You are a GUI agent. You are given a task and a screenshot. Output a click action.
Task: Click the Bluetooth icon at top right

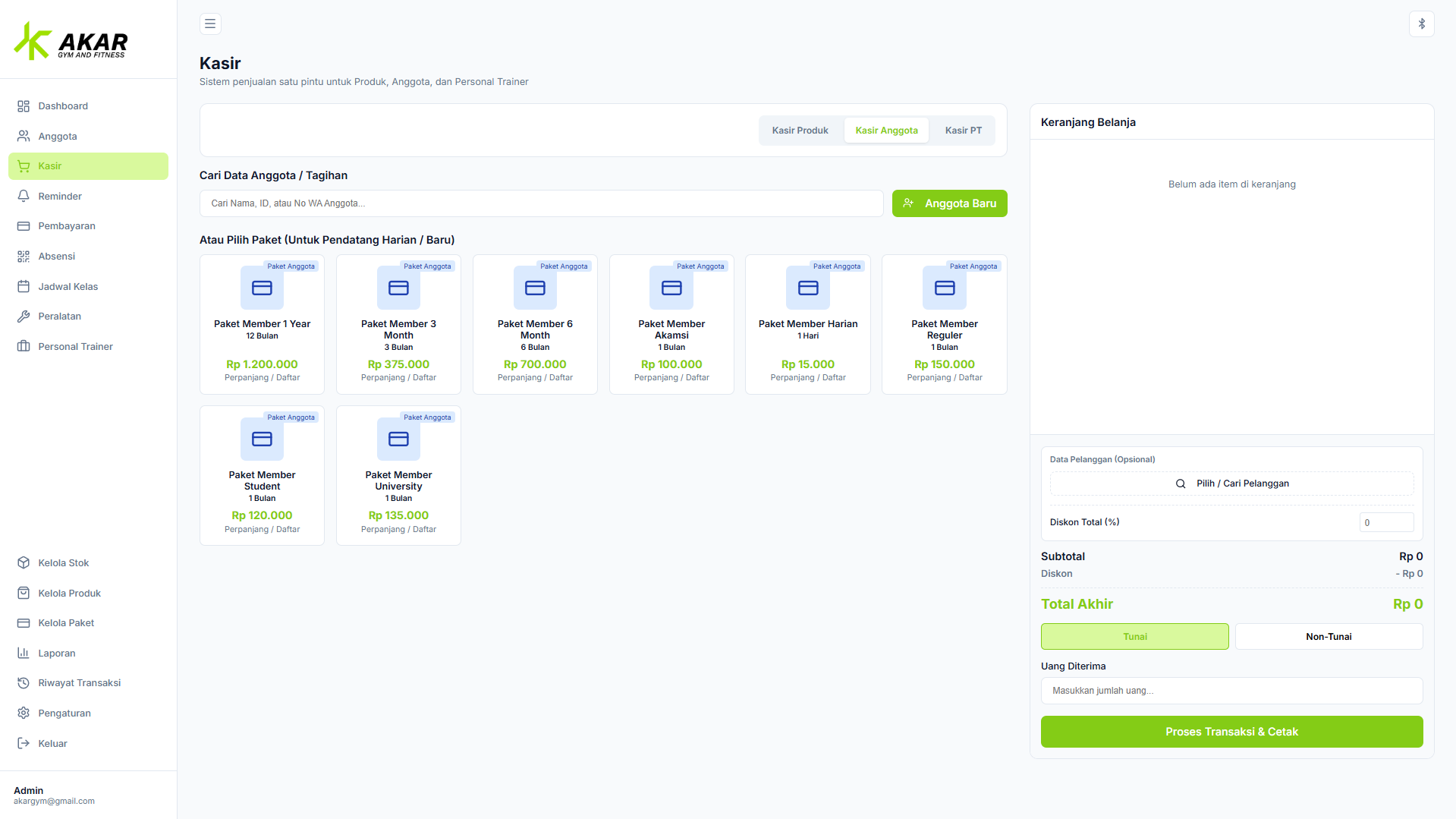click(x=1421, y=24)
